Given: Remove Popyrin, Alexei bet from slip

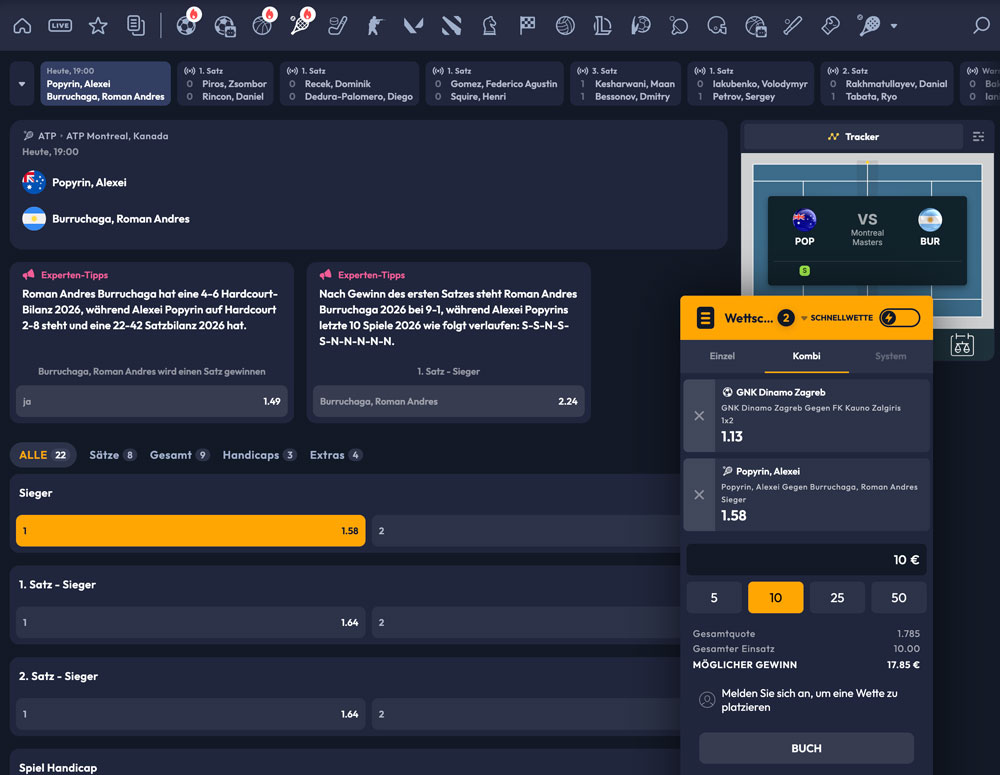Looking at the screenshot, I should tap(699, 495).
